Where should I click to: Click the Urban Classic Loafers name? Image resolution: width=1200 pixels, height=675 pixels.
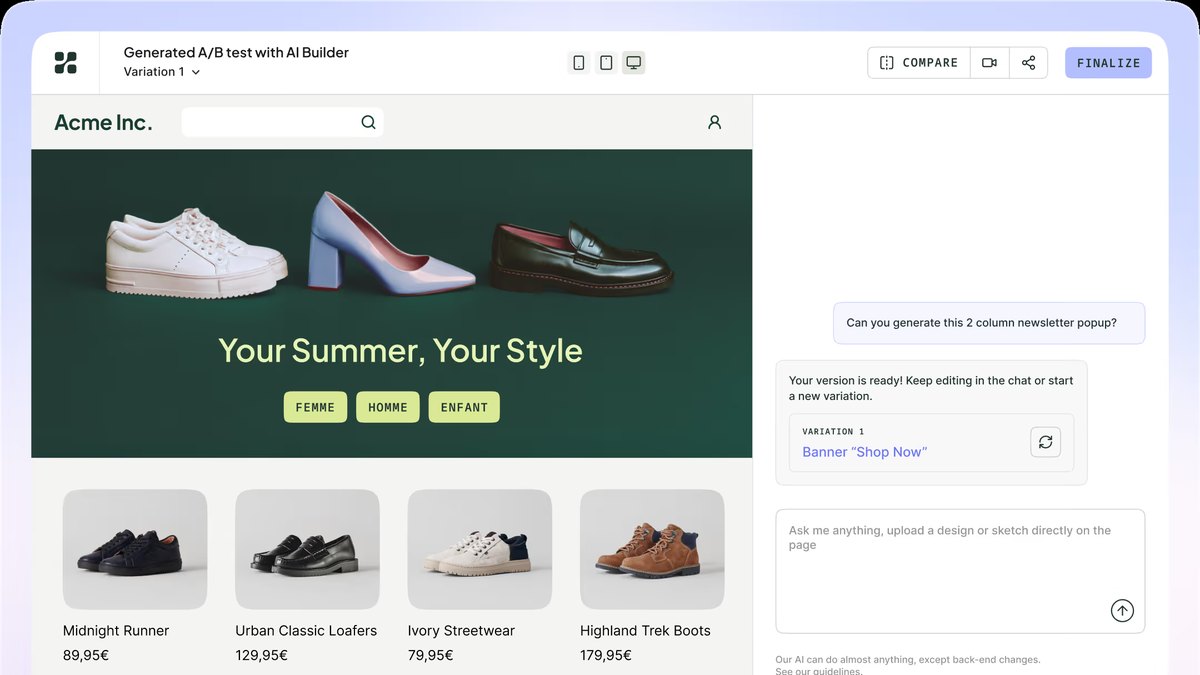(306, 631)
